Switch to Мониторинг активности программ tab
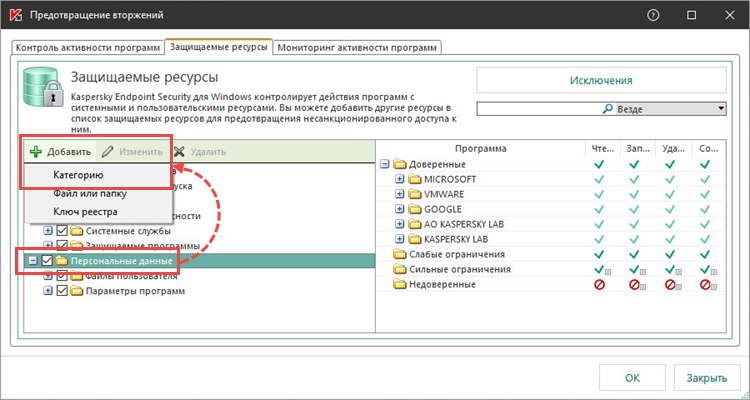The width and height of the screenshot is (750, 400). pos(357,48)
